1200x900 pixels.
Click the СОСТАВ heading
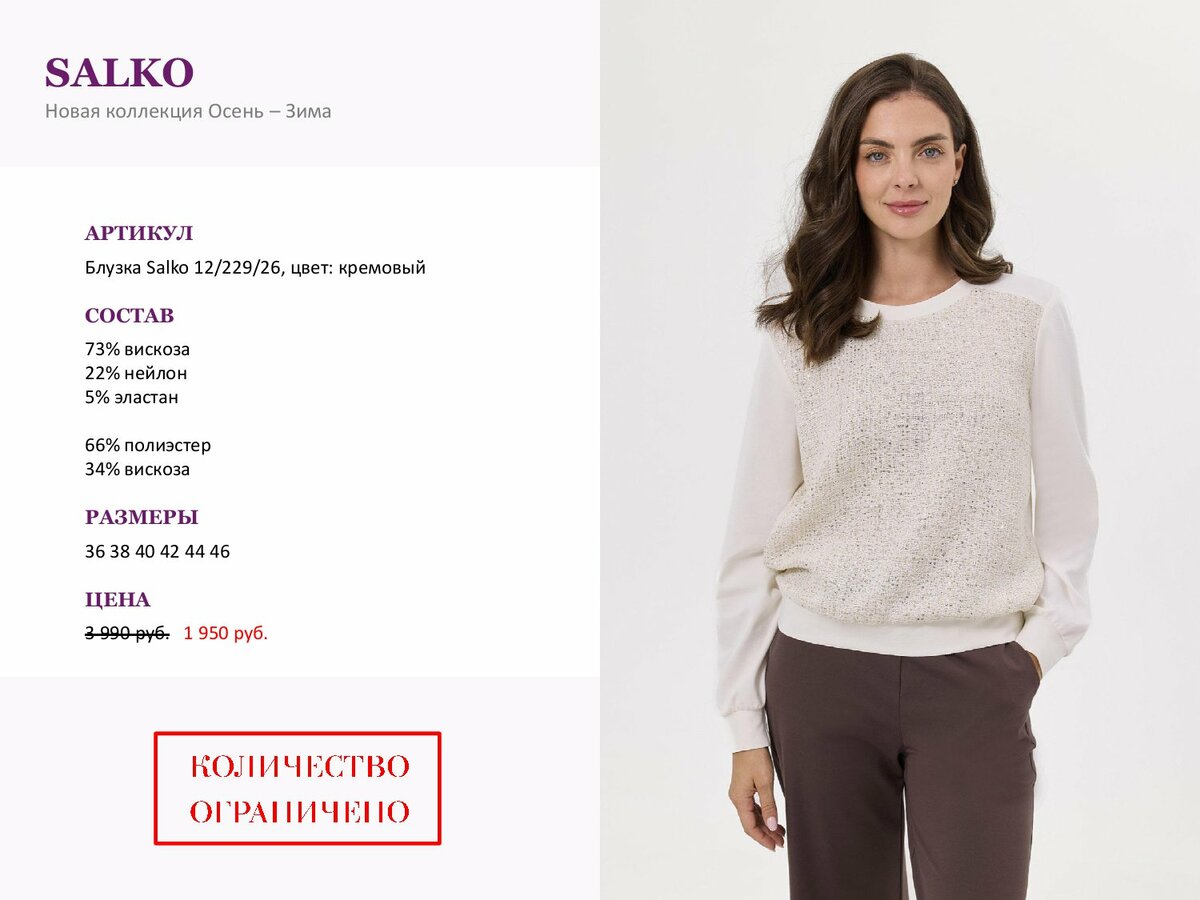pyautogui.click(x=129, y=316)
